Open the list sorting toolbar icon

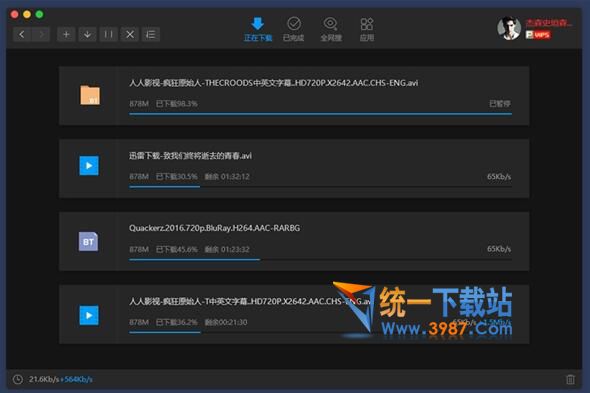click(x=151, y=35)
